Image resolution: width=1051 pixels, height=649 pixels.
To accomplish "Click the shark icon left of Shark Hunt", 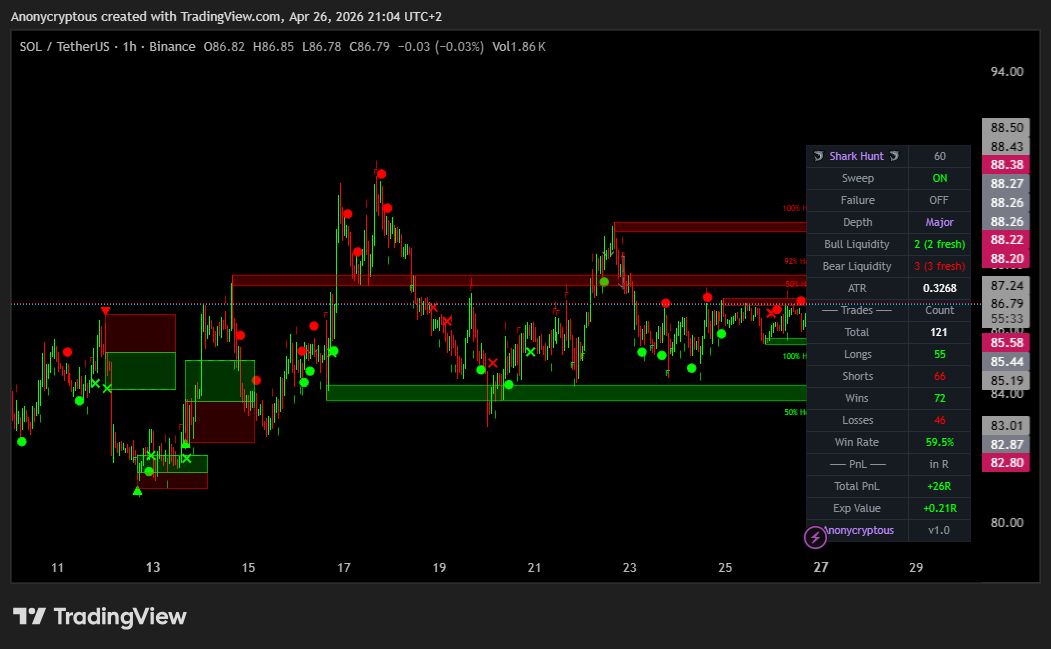I will pos(818,156).
